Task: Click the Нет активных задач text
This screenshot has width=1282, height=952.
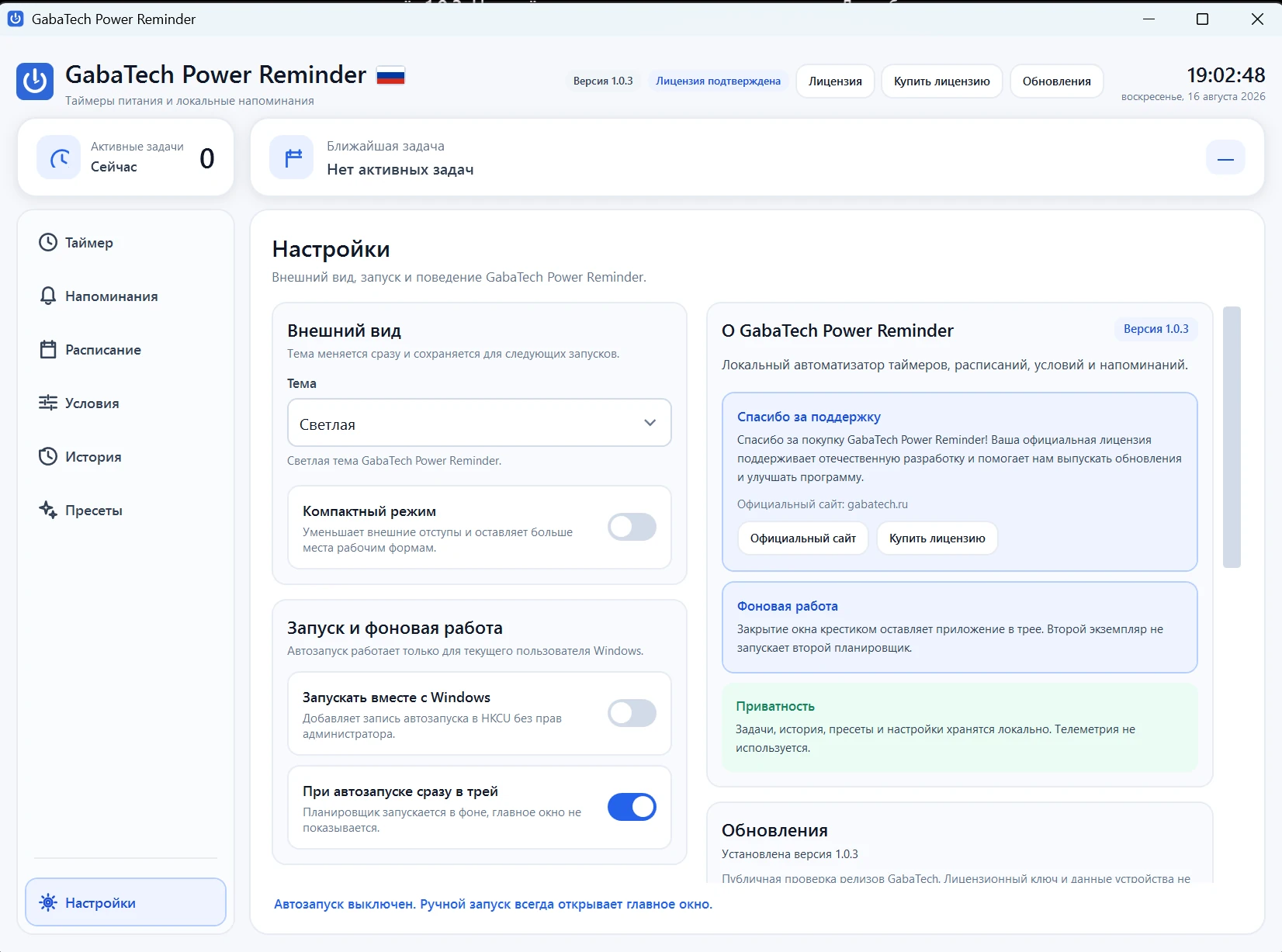Action: tap(400, 169)
